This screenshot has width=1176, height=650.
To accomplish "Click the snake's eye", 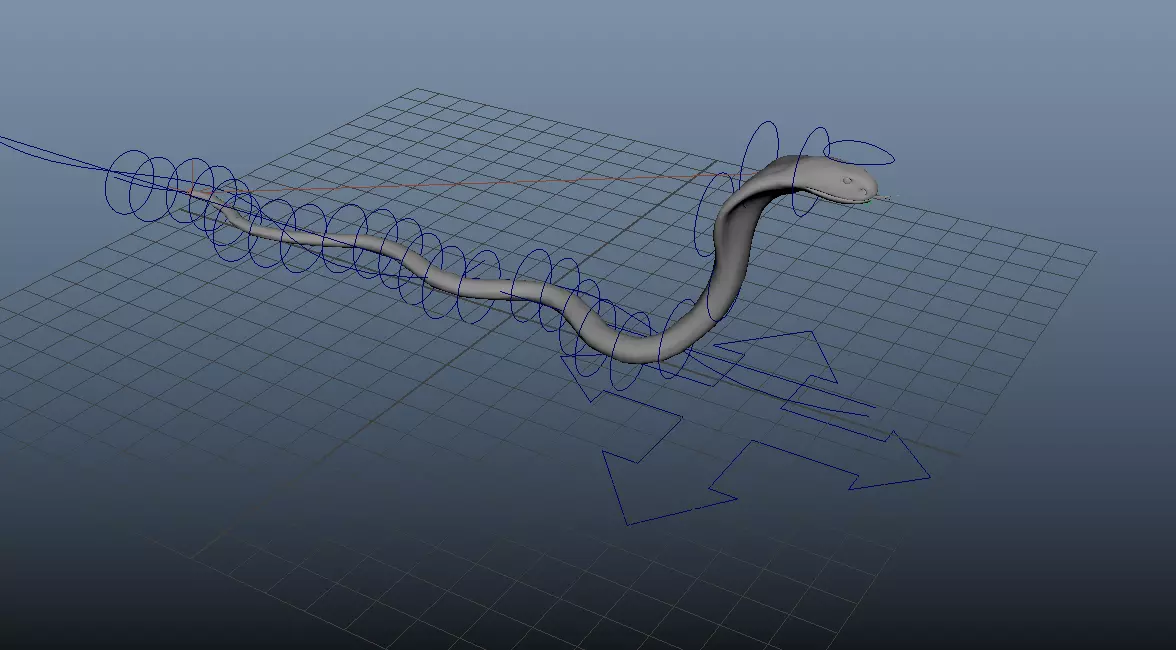I will pos(848,180).
